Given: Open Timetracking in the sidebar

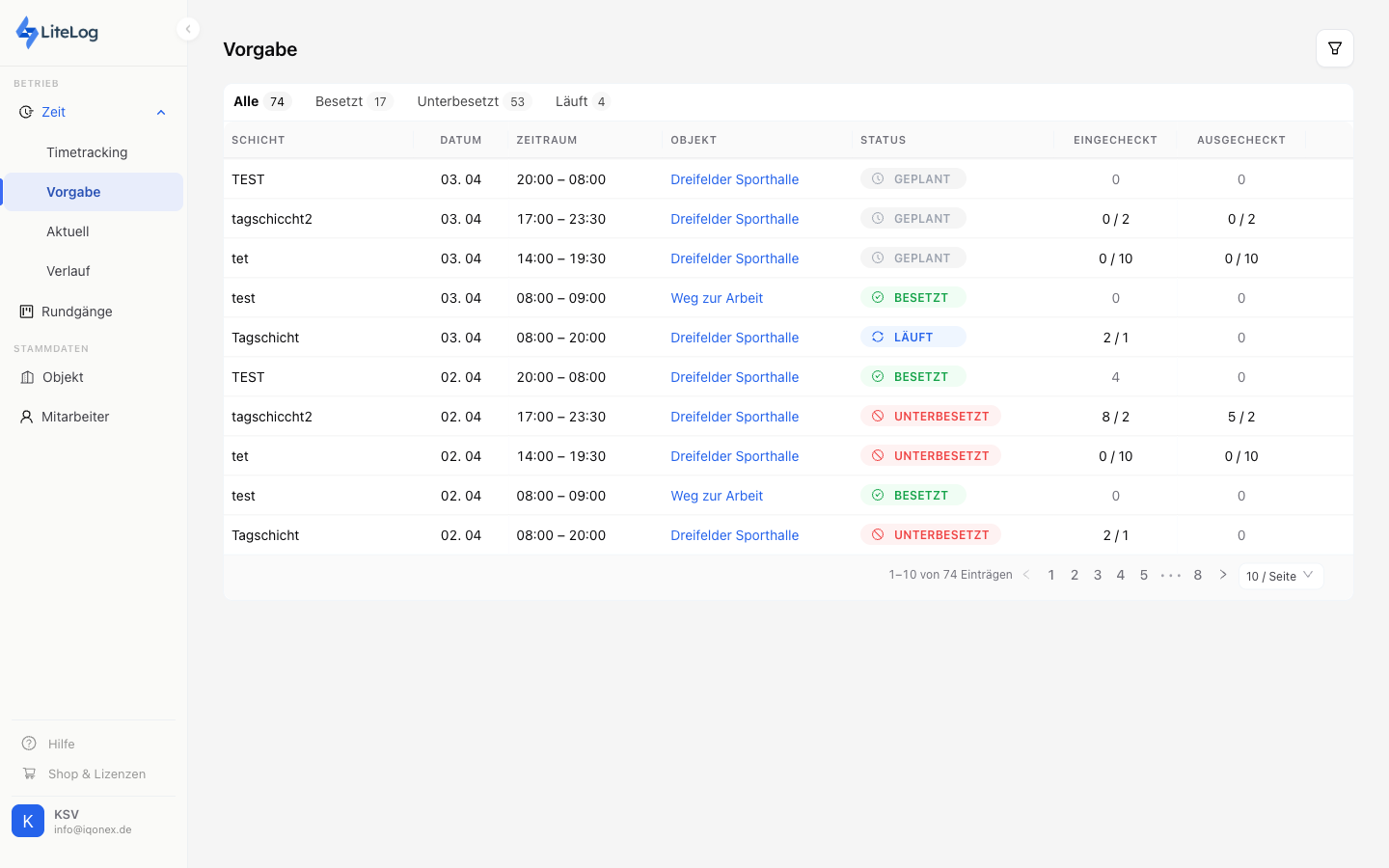Looking at the screenshot, I should click(87, 152).
